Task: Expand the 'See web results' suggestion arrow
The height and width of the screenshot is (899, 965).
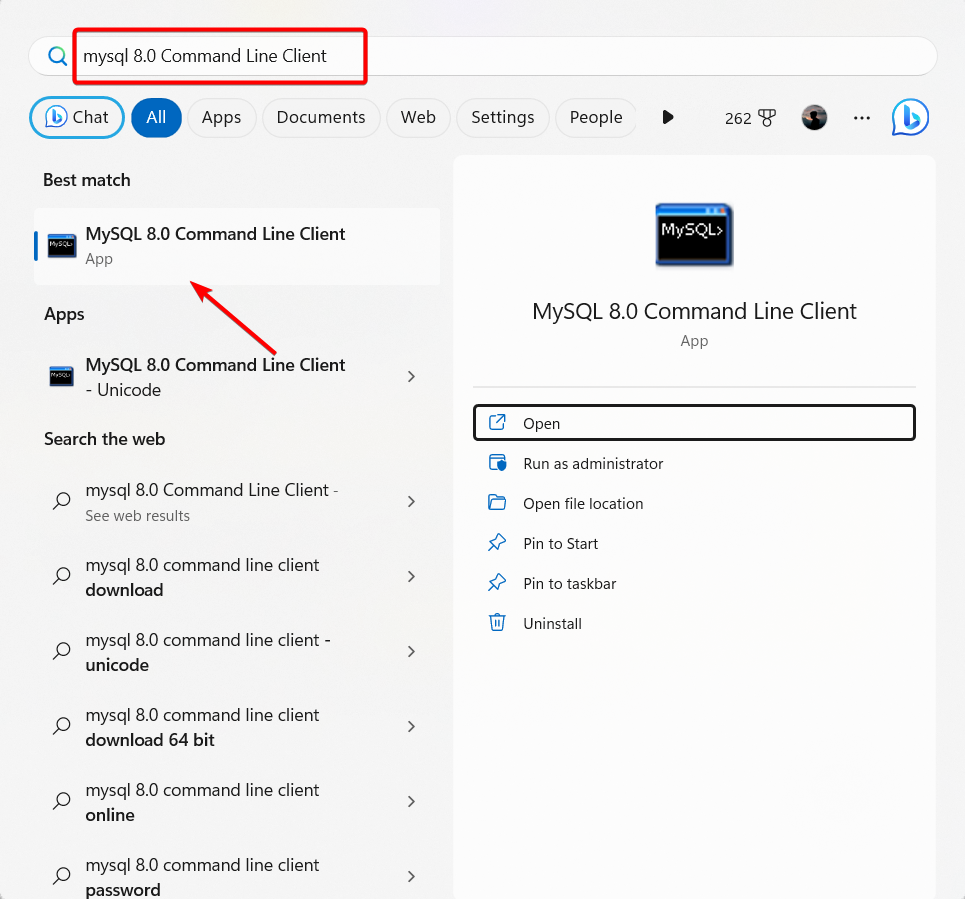Action: click(x=411, y=501)
